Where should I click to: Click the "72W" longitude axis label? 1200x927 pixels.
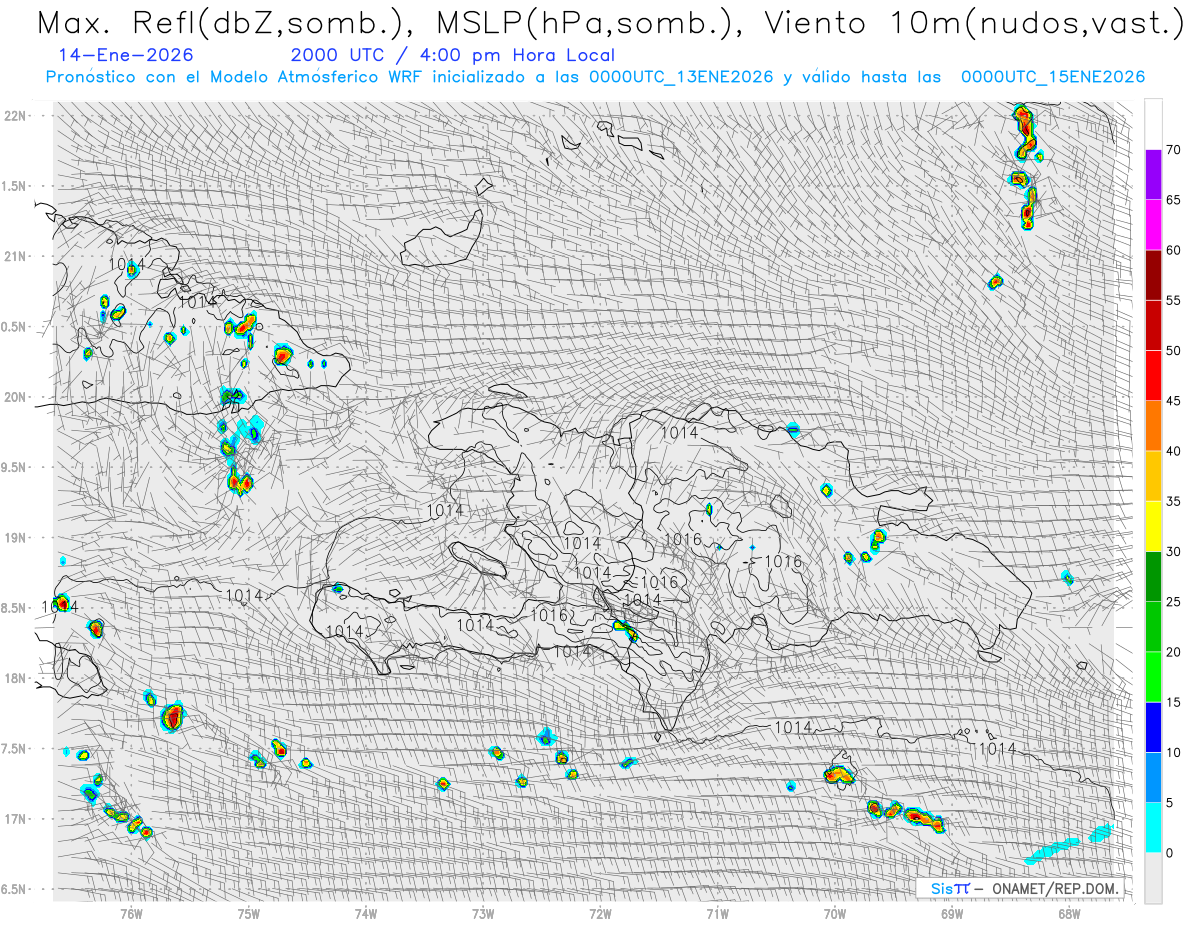point(600,912)
